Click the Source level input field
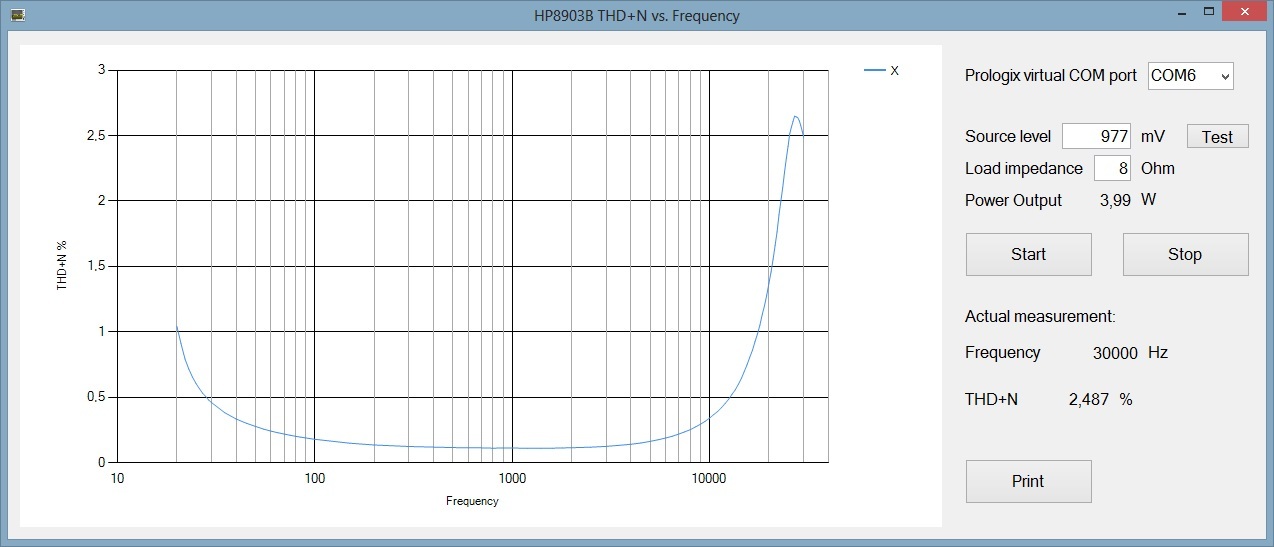Screen dimensions: 1274x547 (1096, 137)
